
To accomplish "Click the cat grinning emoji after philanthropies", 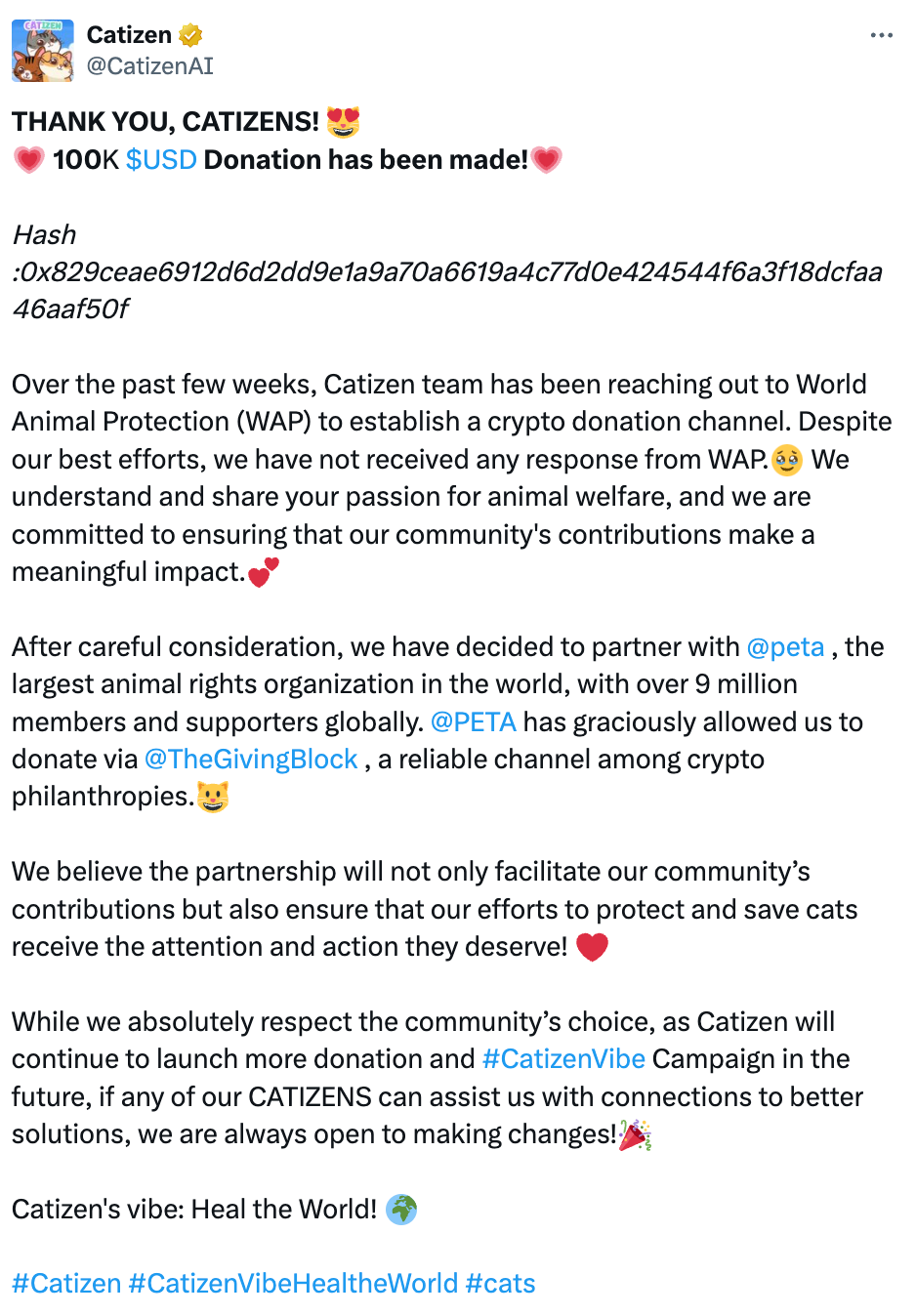I will tap(214, 797).
